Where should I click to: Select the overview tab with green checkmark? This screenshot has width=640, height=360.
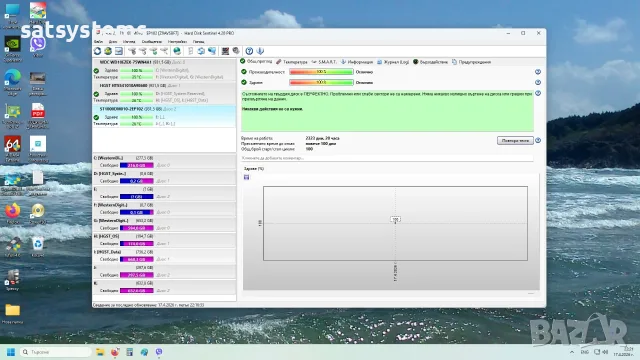coord(256,62)
